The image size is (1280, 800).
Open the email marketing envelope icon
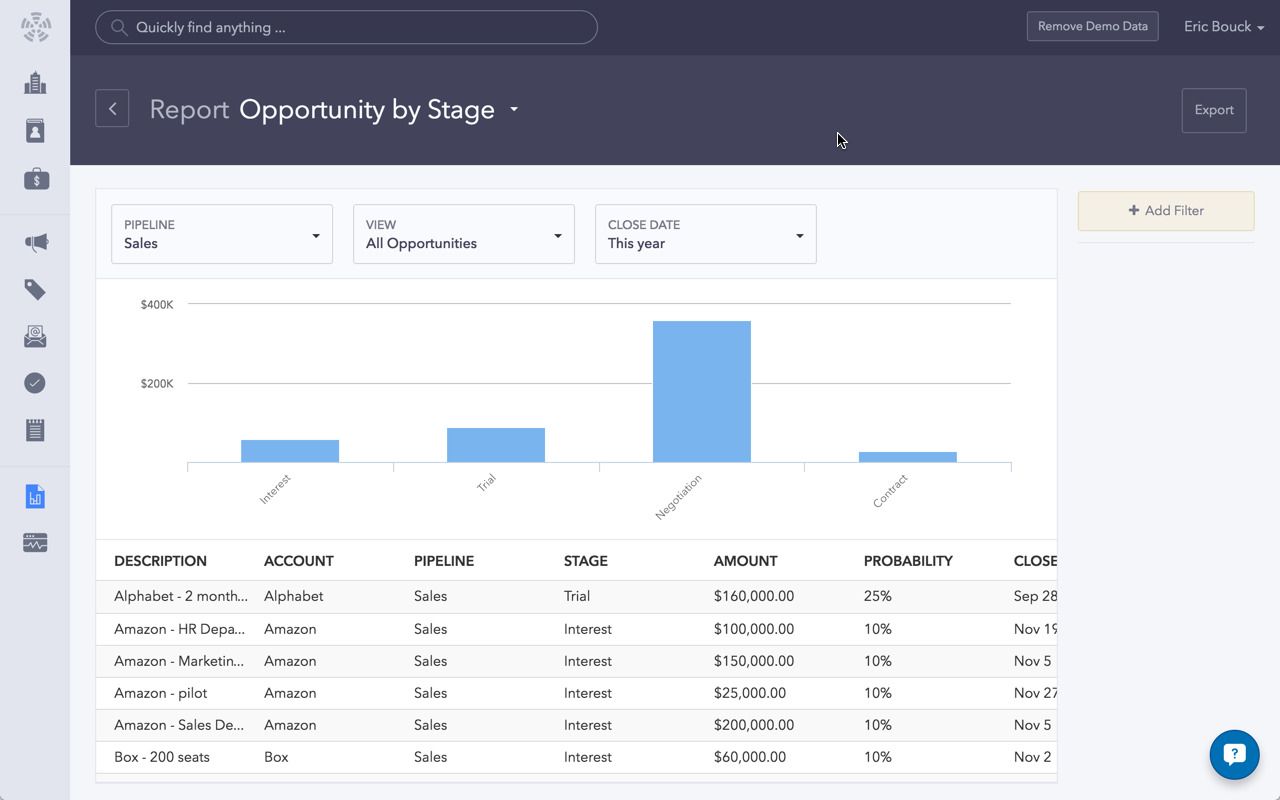click(34, 336)
